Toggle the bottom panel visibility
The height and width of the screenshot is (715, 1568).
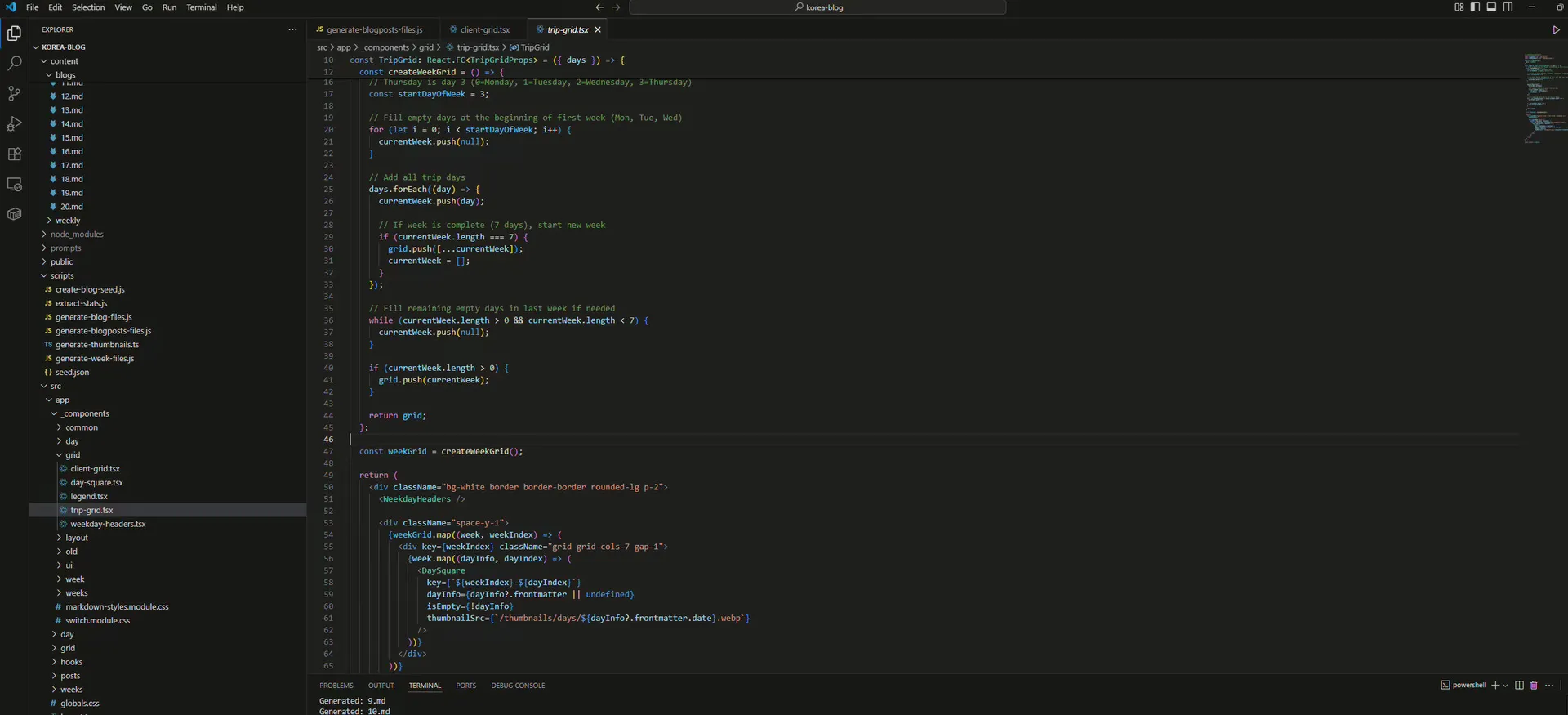pos(1491,7)
